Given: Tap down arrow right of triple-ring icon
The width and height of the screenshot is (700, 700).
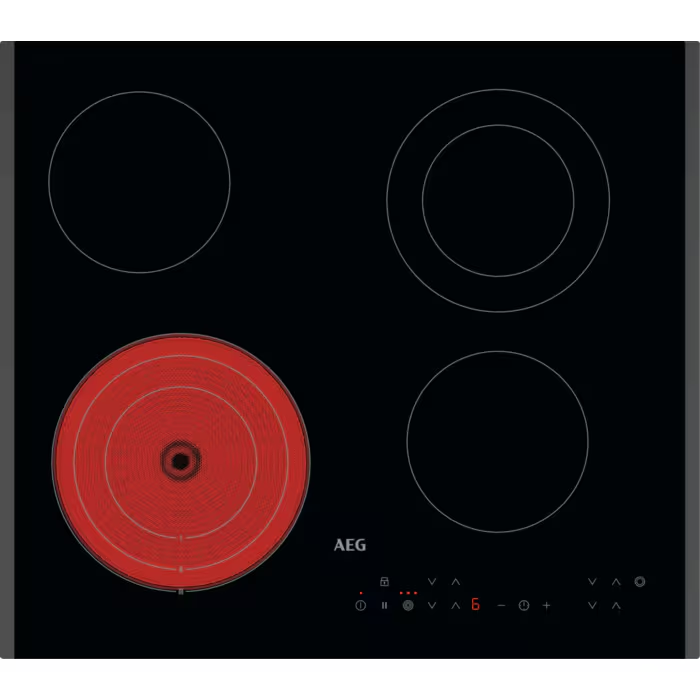Looking at the screenshot, I should pyautogui.click(x=432, y=605).
